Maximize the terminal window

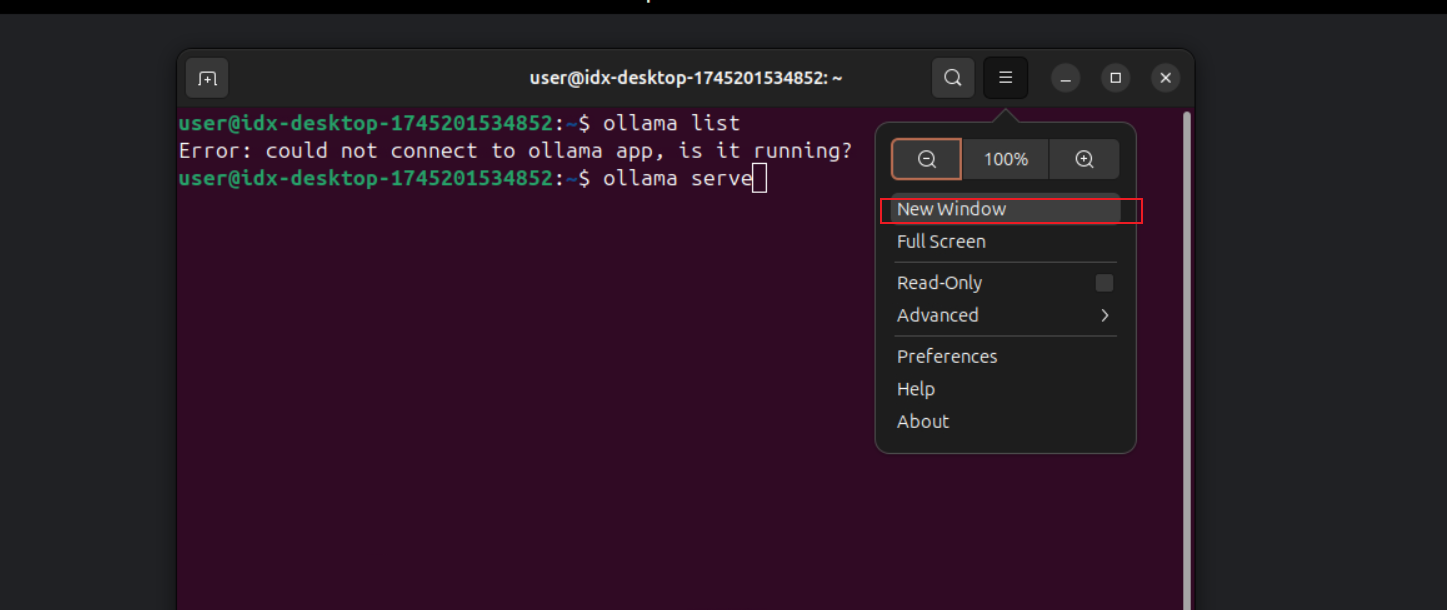click(x=1115, y=78)
